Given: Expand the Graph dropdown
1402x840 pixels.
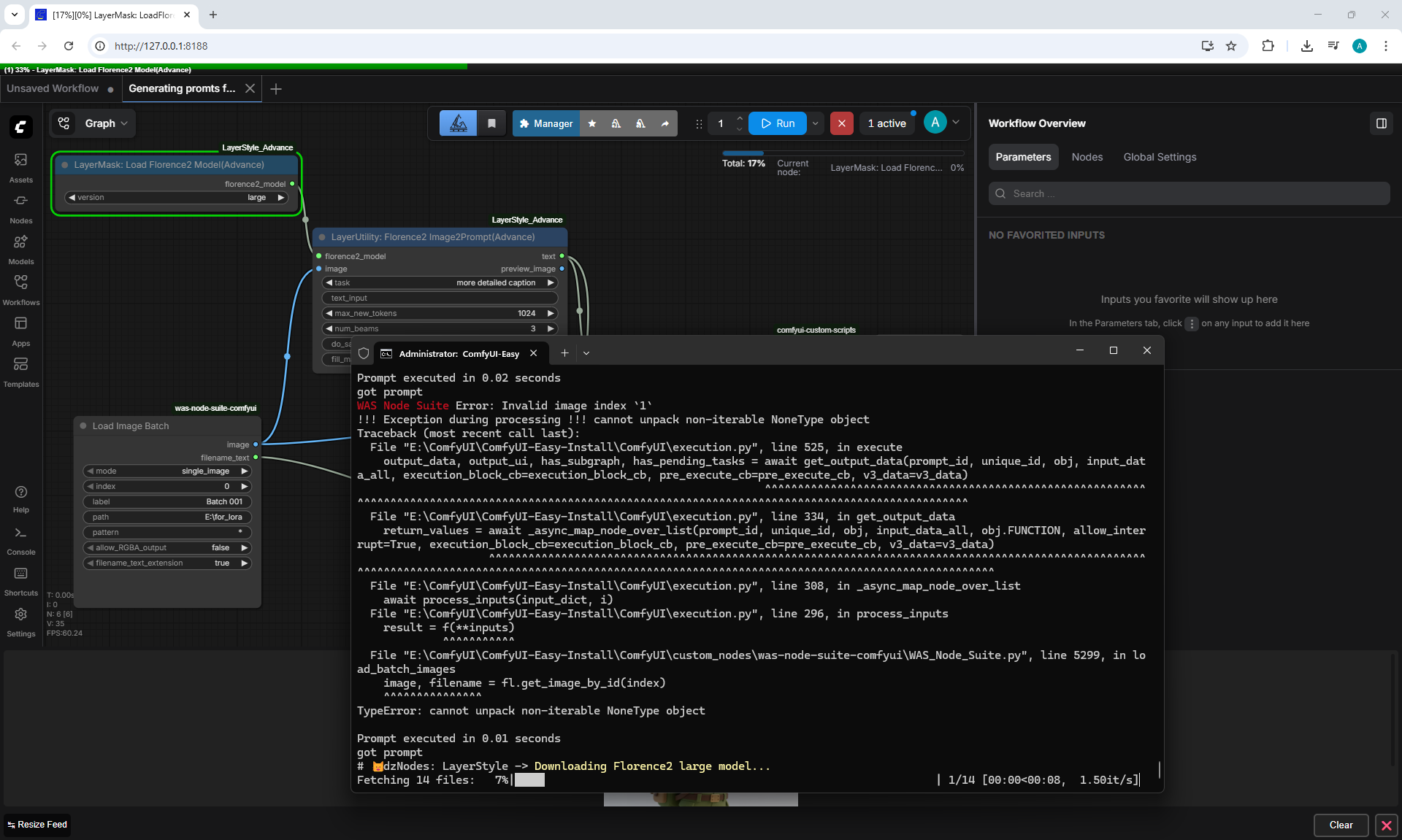Looking at the screenshot, I should coord(107,123).
